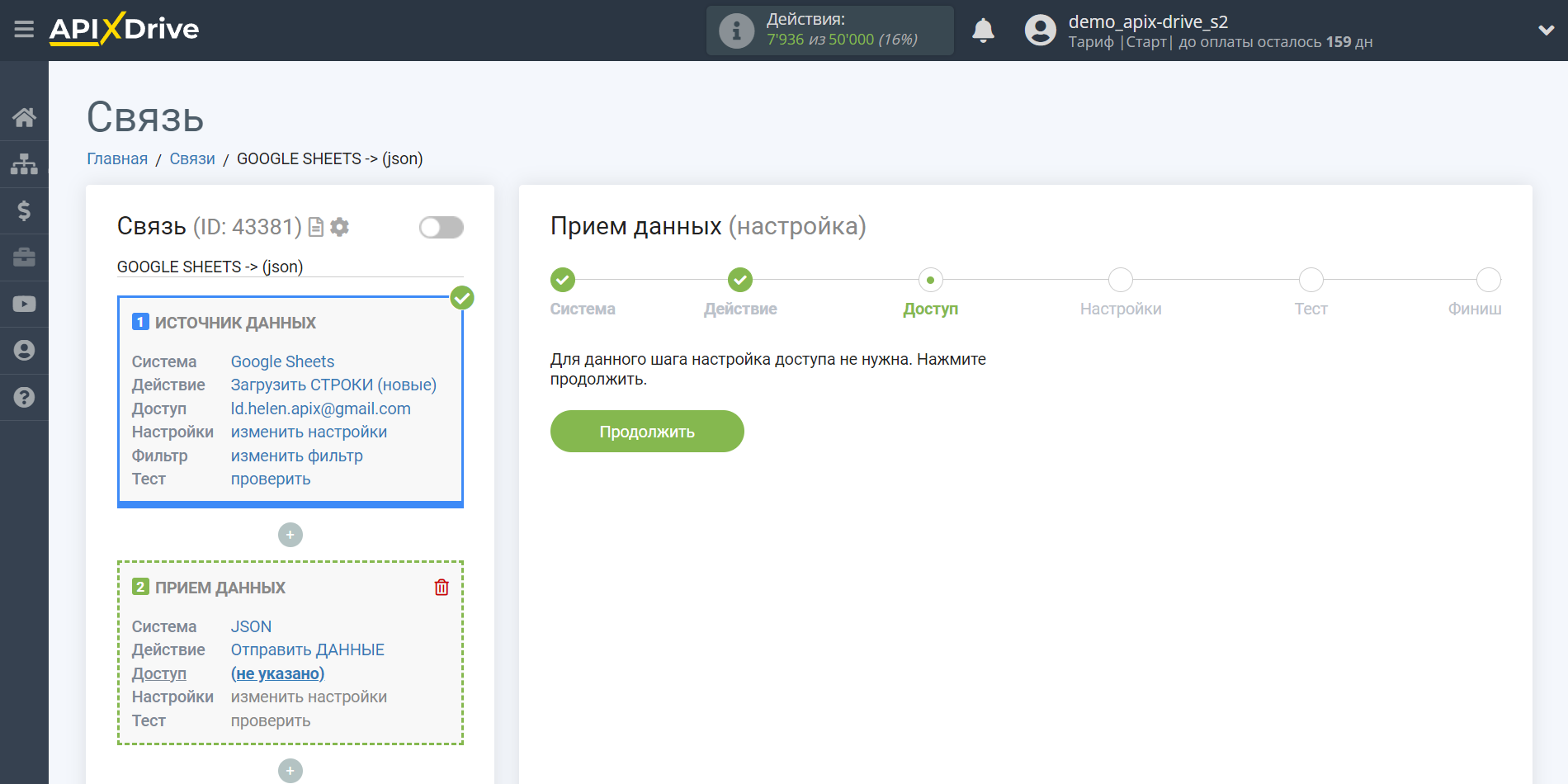
Task: Click the ApiX-Drive logo
Action: click(x=124, y=29)
